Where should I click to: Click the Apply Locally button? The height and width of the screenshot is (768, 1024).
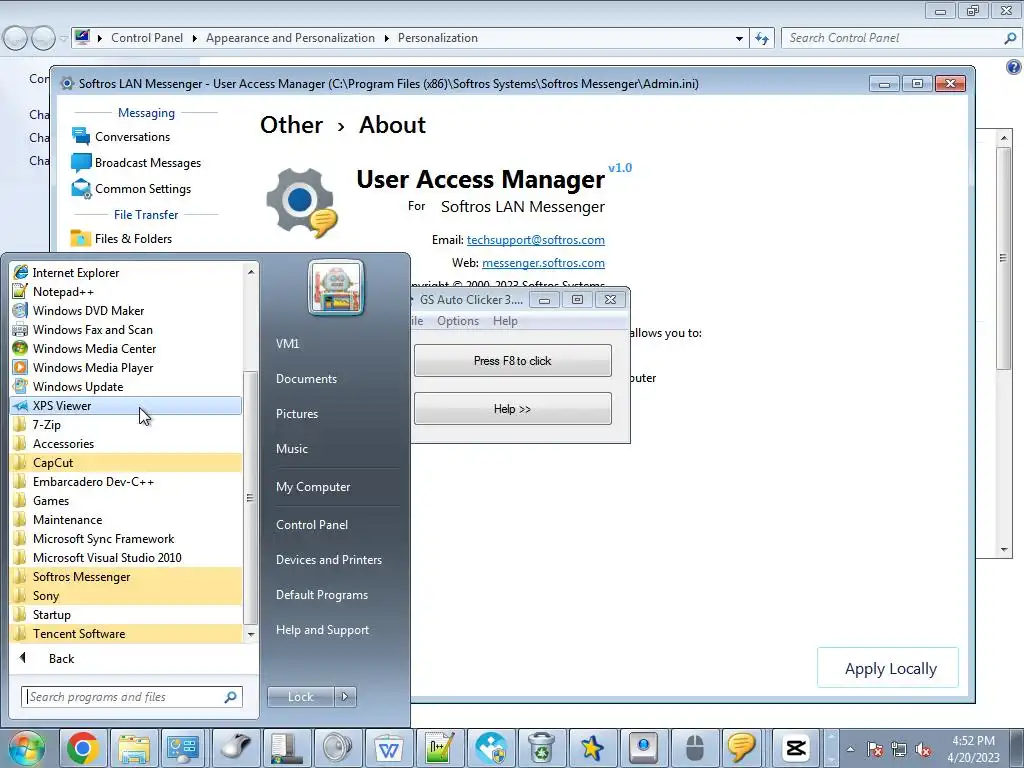(888, 668)
